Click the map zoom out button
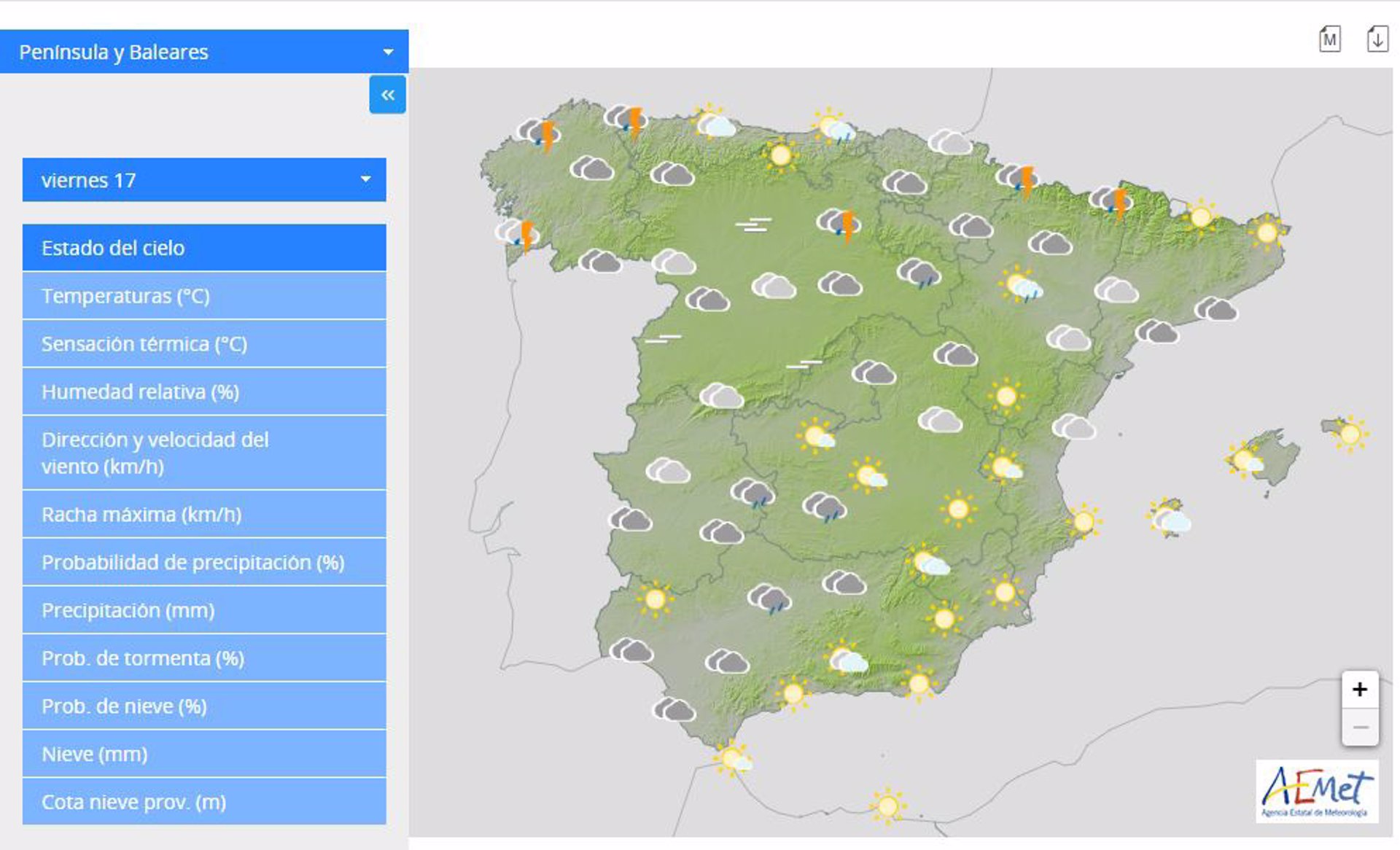Screen dimensions: 1400x850 point(1359,727)
